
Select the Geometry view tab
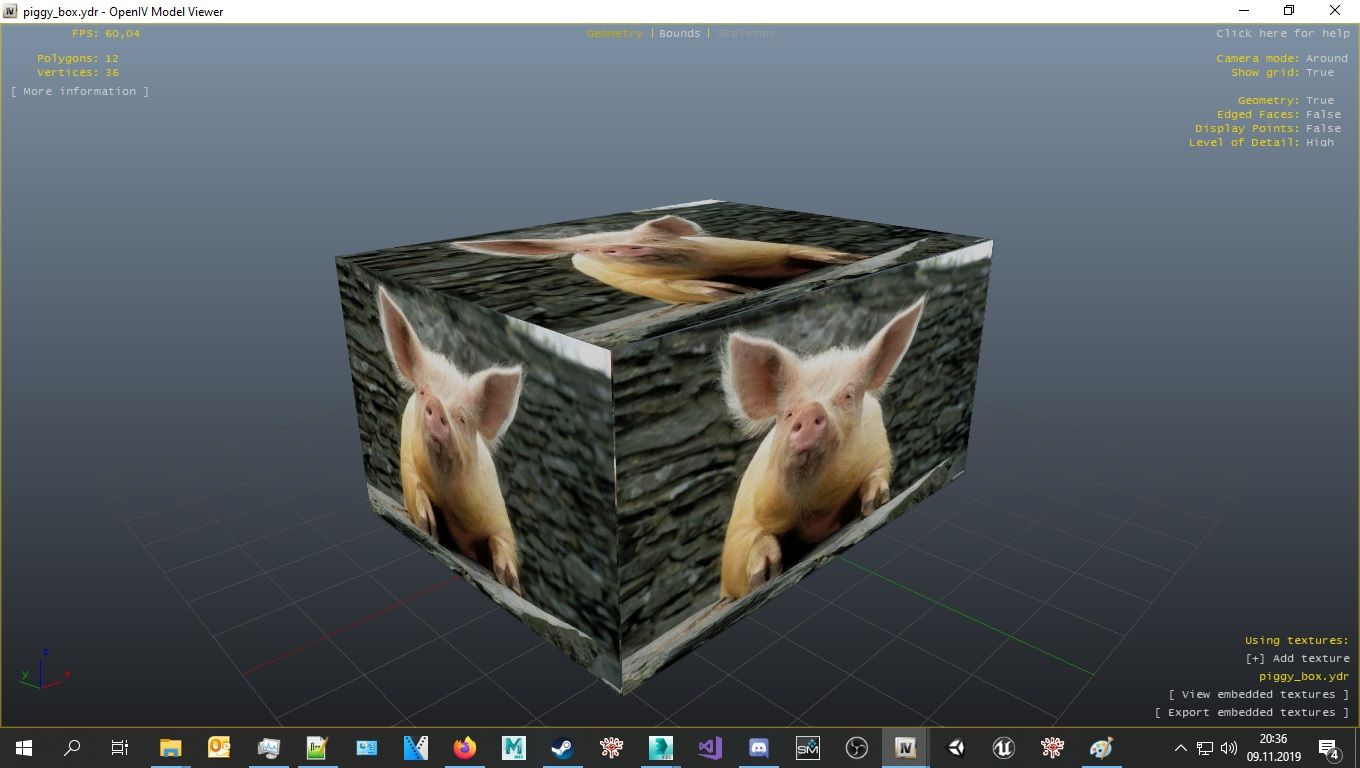tap(614, 33)
